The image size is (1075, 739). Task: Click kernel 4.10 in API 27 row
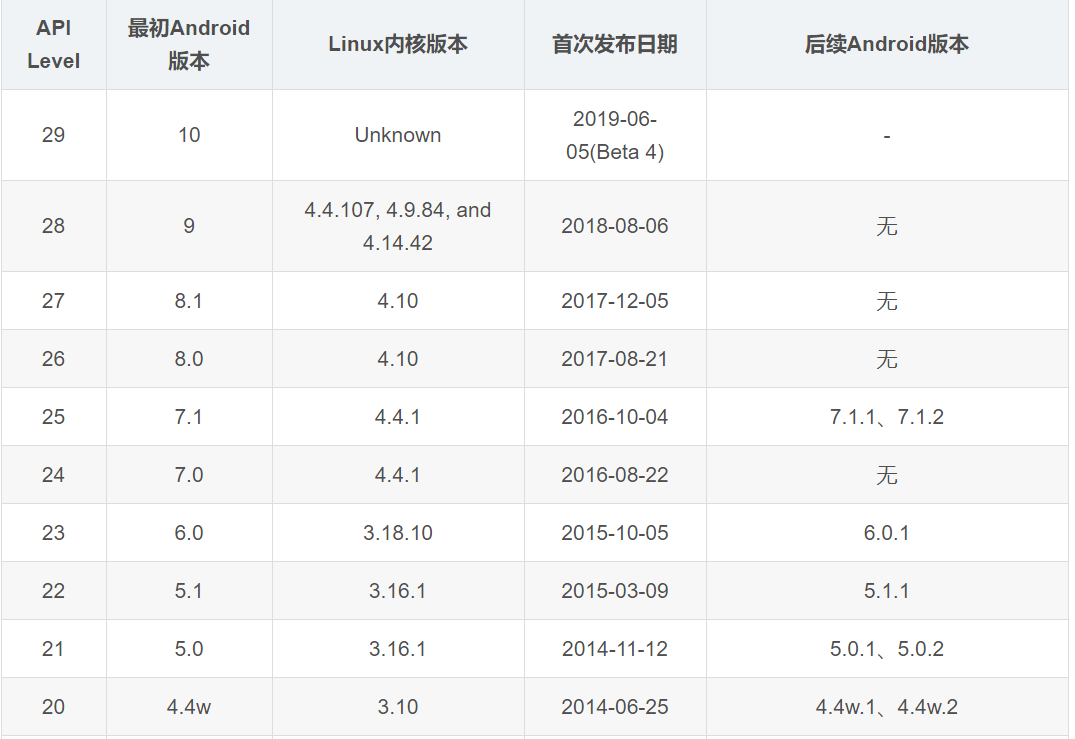coord(398,301)
